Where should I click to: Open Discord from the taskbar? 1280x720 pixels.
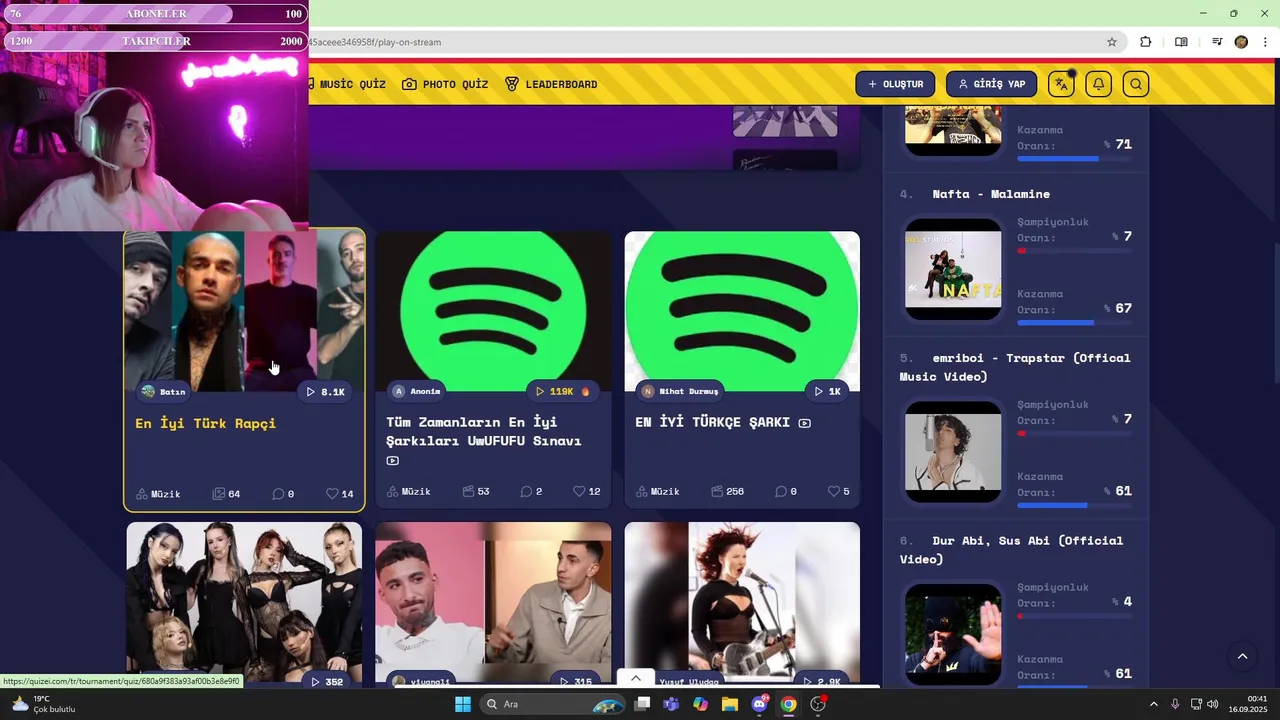tap(759, 704)
